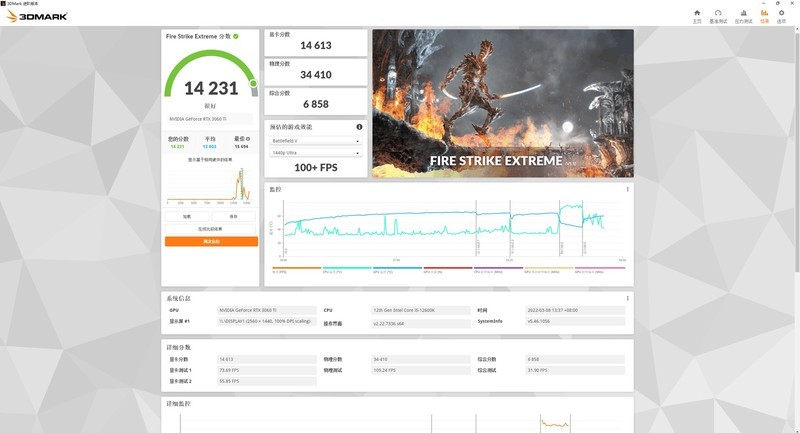Viewport: 800px width, 433px height.
Task: Open the three-dot menu of System Information panel
Action: click(627, 297)
